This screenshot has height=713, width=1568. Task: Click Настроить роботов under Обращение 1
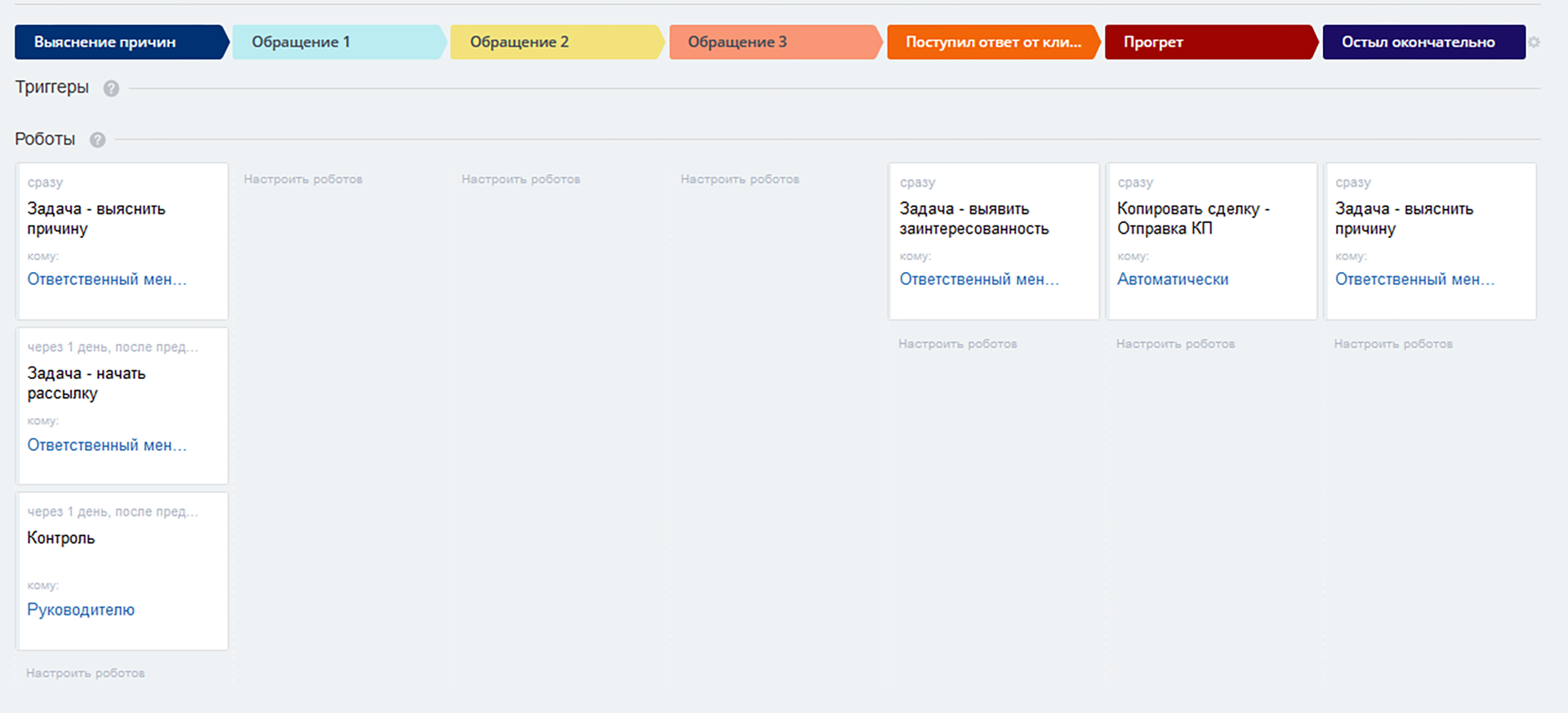[x=303, y=179]
